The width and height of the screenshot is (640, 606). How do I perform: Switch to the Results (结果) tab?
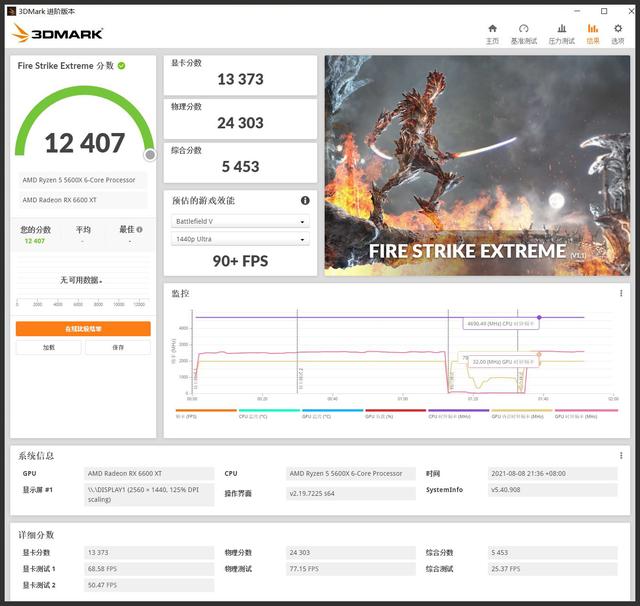click(593, 34)
